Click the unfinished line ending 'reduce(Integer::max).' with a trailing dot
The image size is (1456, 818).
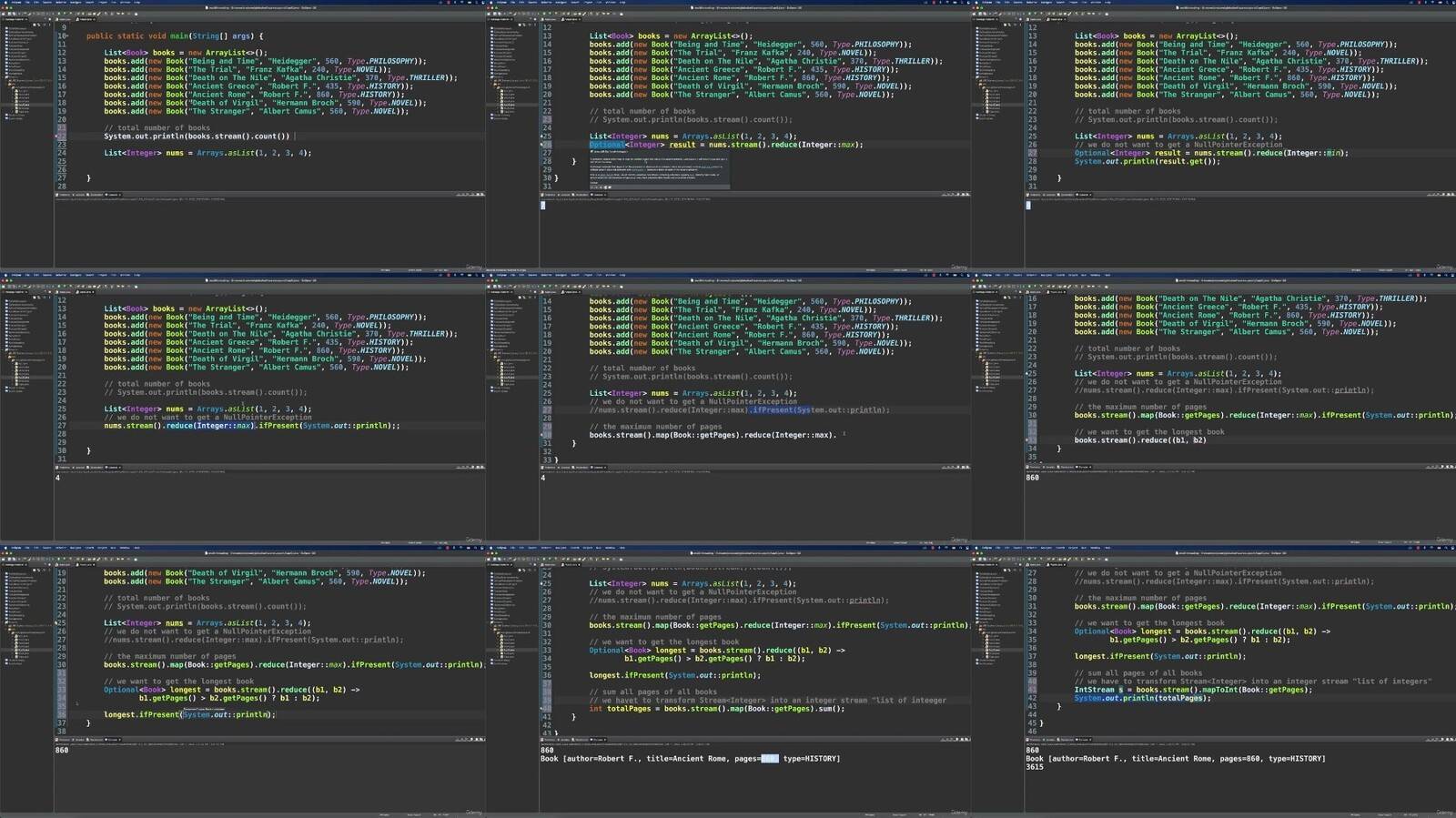(713, 435)
